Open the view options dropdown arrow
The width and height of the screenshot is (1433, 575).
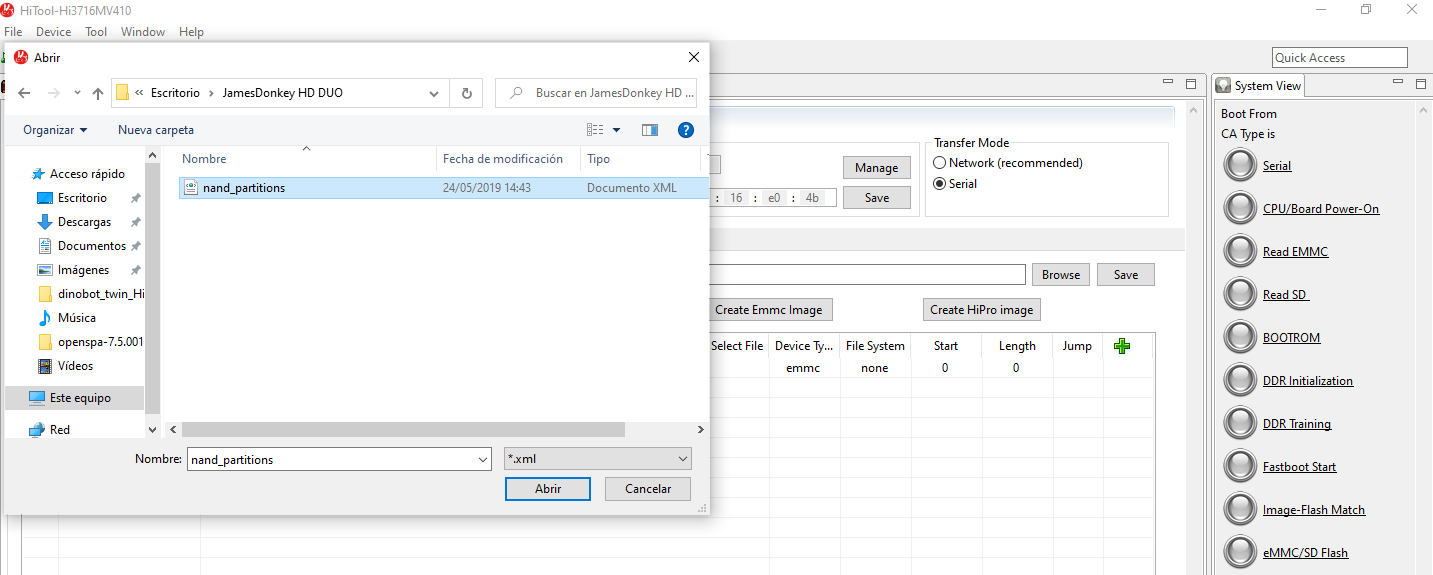(616, 130)
